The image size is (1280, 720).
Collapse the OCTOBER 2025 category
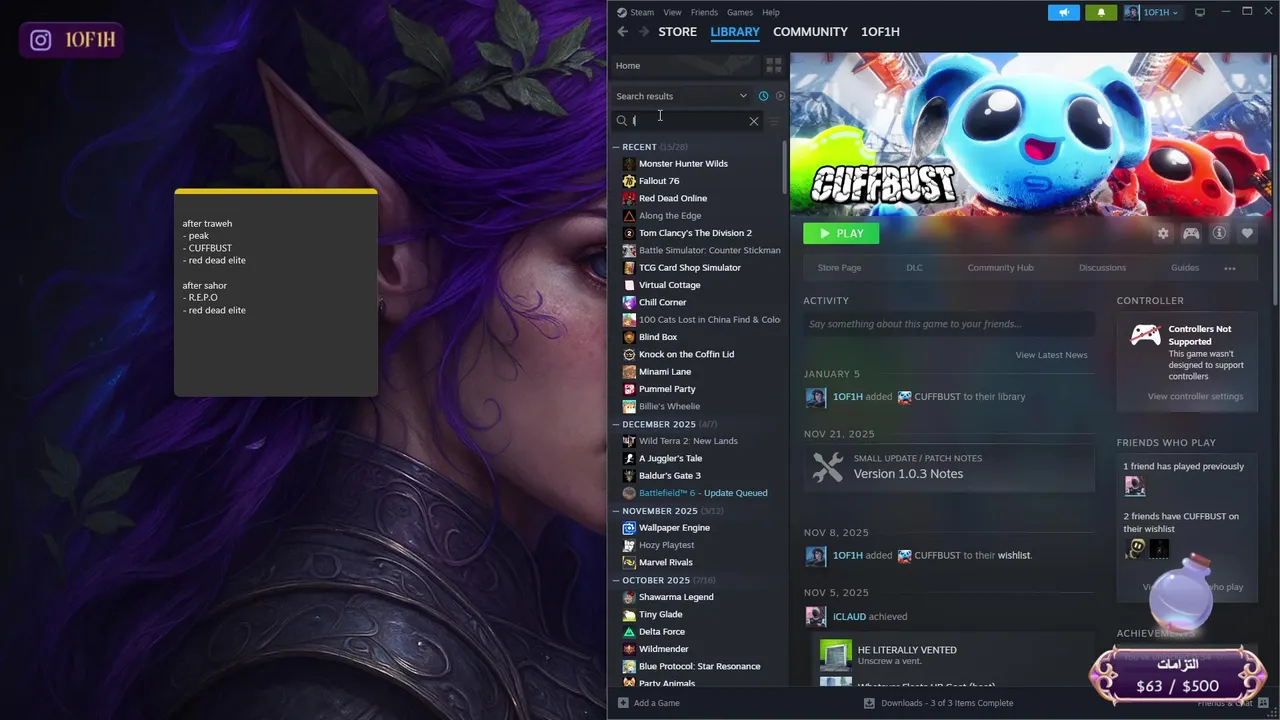point(617,580)
